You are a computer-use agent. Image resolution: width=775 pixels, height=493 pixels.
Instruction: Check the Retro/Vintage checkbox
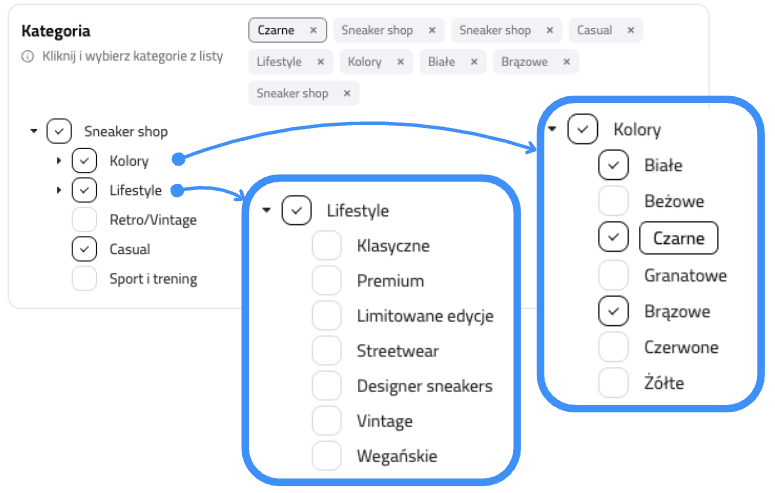pyautogui.click(x=84, y=220)
